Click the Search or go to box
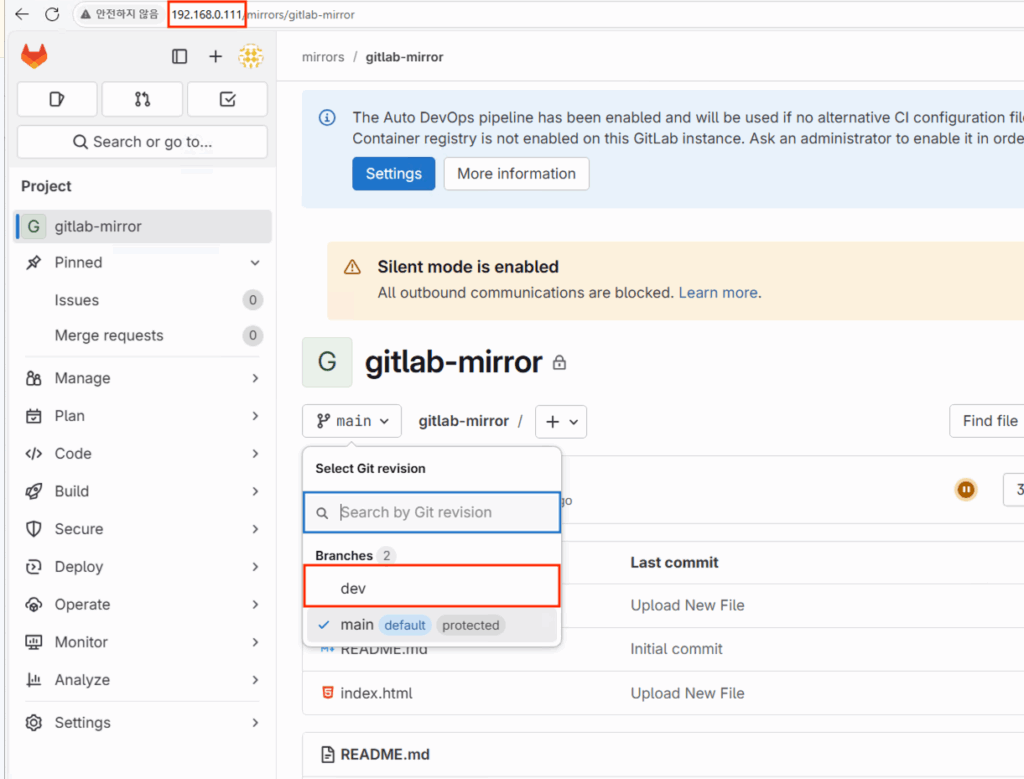This screenshot has height=779, width=1024. [142, 142]
